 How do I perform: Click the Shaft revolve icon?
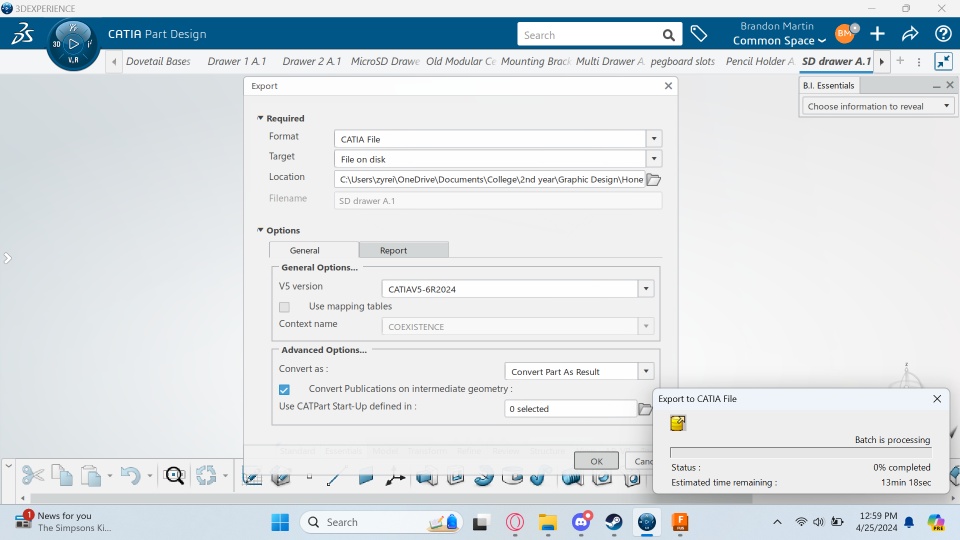coord(512,476)
